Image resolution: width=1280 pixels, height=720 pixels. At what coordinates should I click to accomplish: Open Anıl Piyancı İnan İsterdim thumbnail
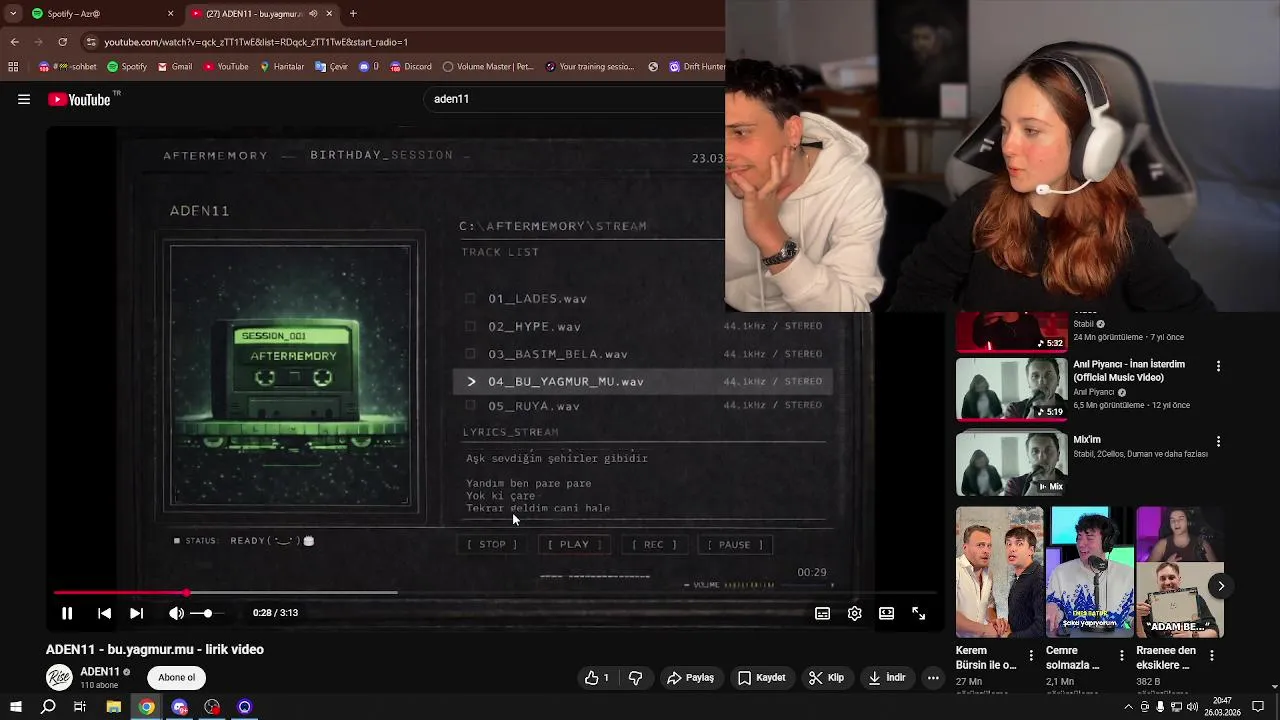point(1012,389)
